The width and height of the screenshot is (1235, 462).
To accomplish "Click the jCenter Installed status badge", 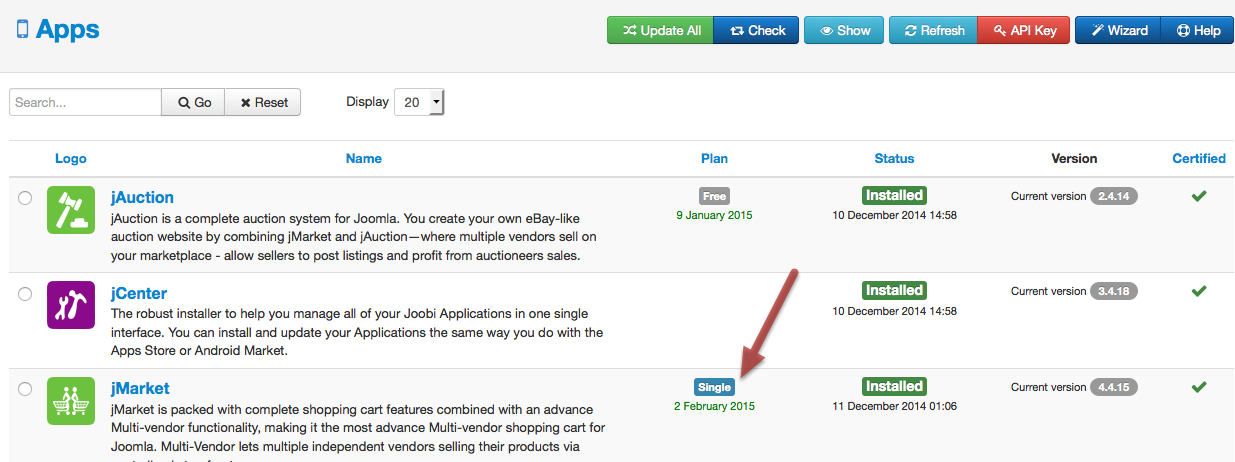I will coord(894,290).
